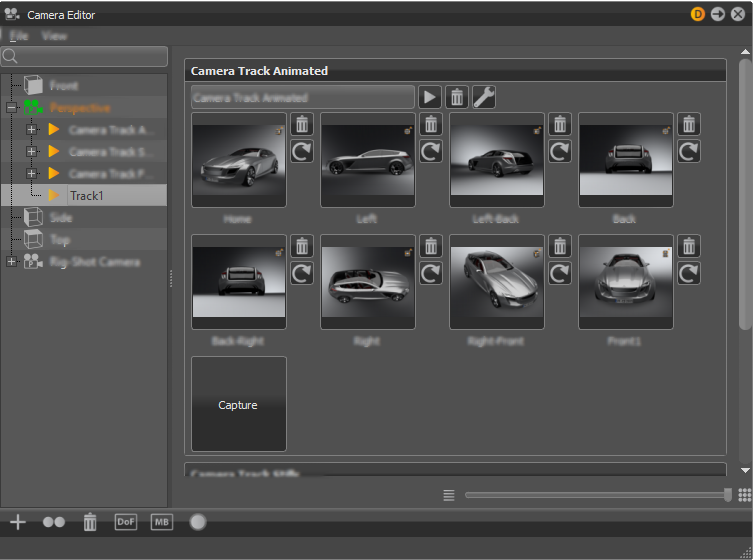Adjust the thumbnail size slider handle
753x560 pixels.
(x=728, y=495)
